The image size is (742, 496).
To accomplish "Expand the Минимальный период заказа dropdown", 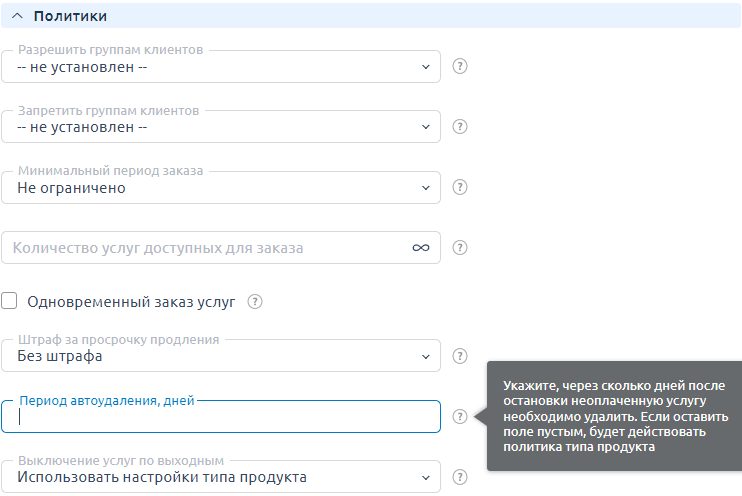I will pyautogui.click(x=220, y=187).
